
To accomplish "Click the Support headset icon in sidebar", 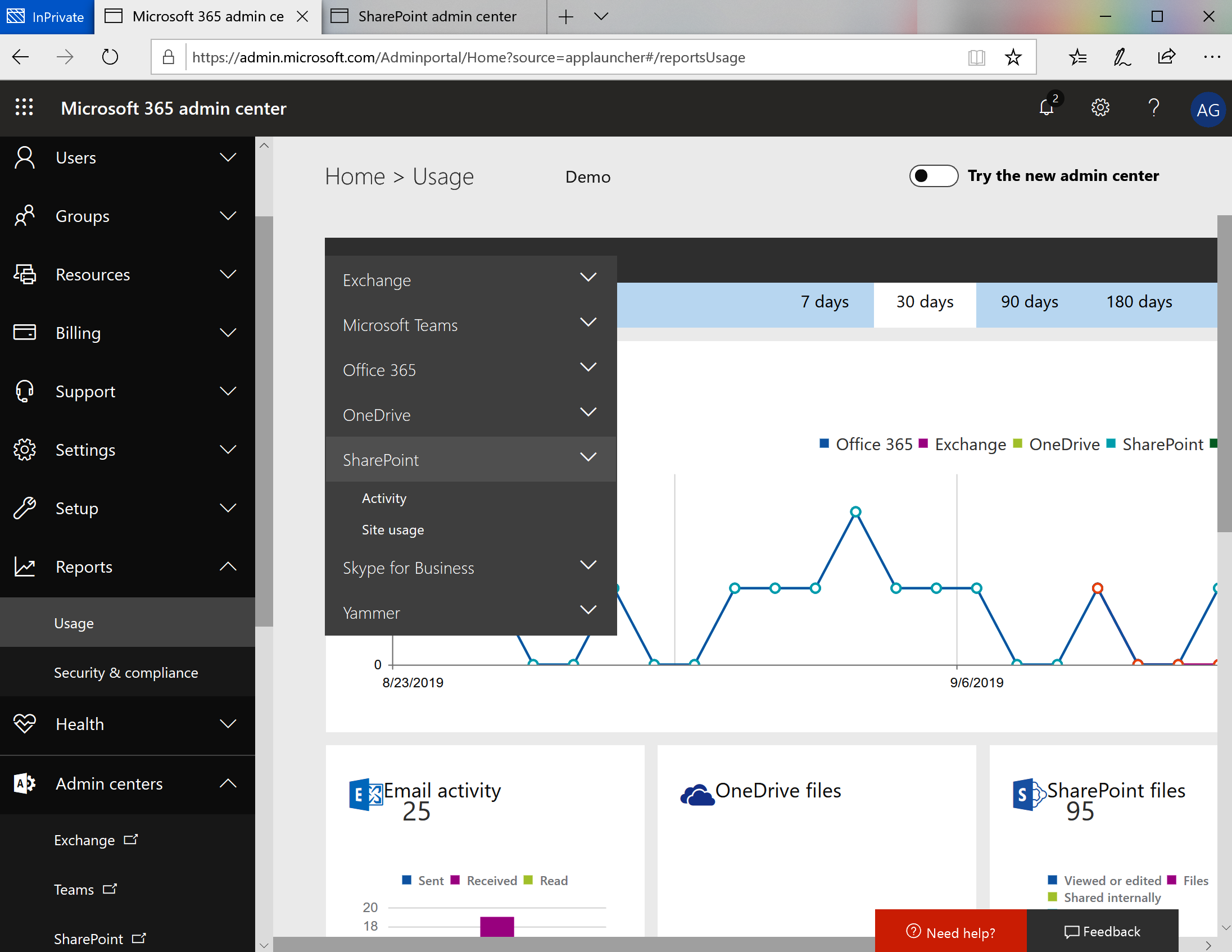I will (x=25, y=391).
